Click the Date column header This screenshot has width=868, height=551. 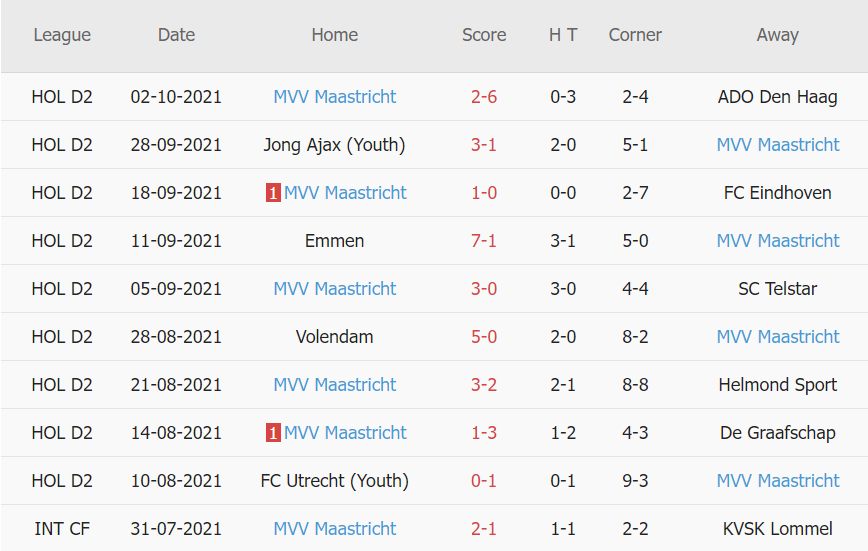[176, 35]
